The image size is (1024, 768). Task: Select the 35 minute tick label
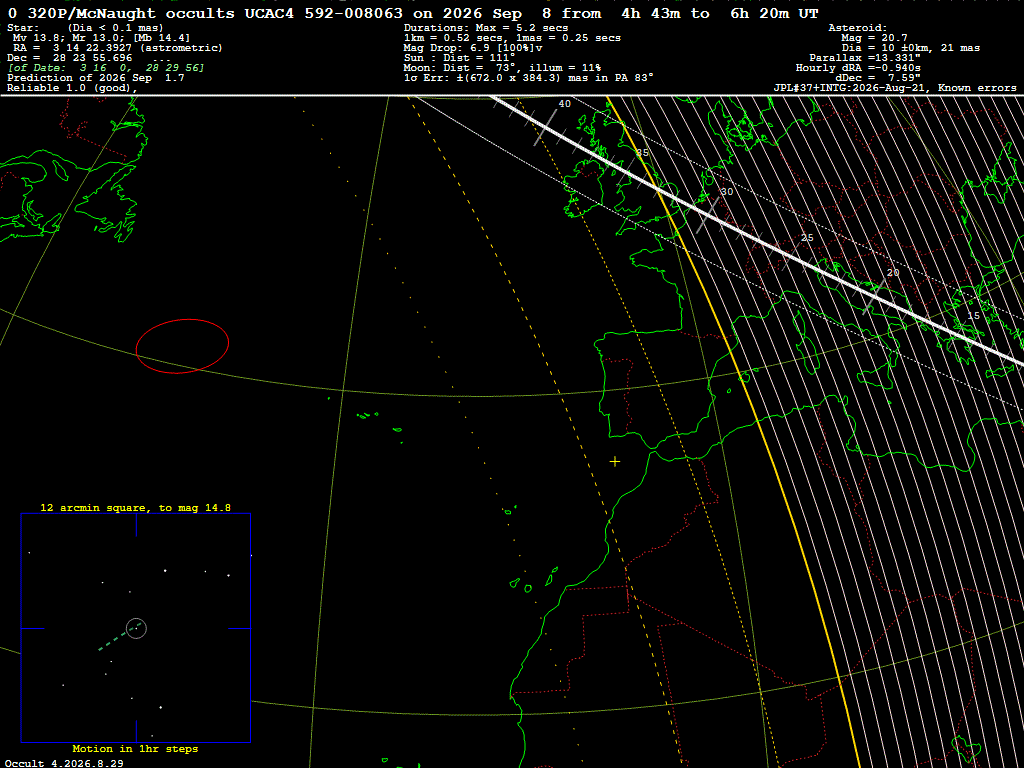(x=643, y=153)
